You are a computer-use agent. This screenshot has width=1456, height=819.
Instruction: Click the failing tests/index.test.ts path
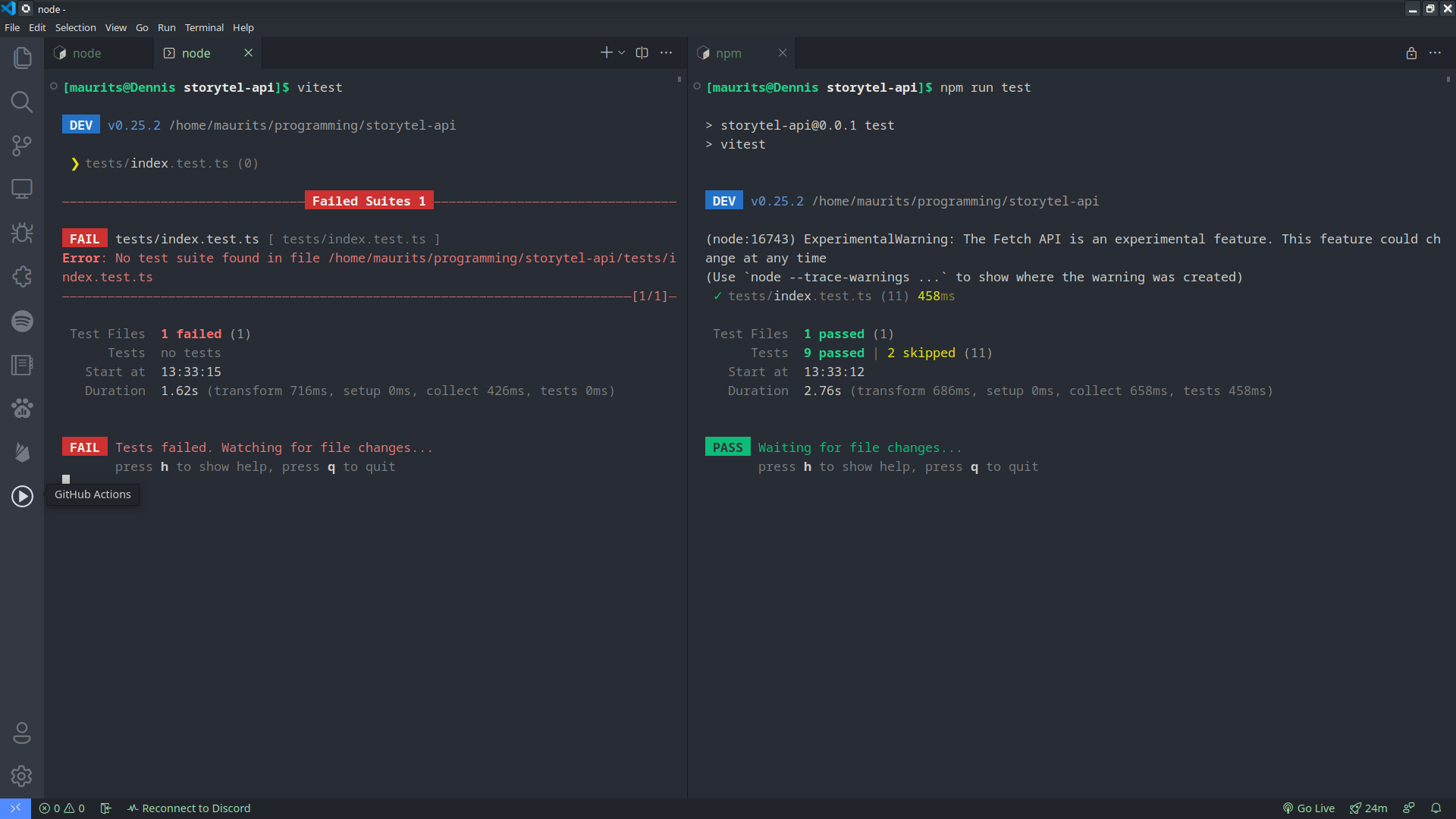coord(187,239)
